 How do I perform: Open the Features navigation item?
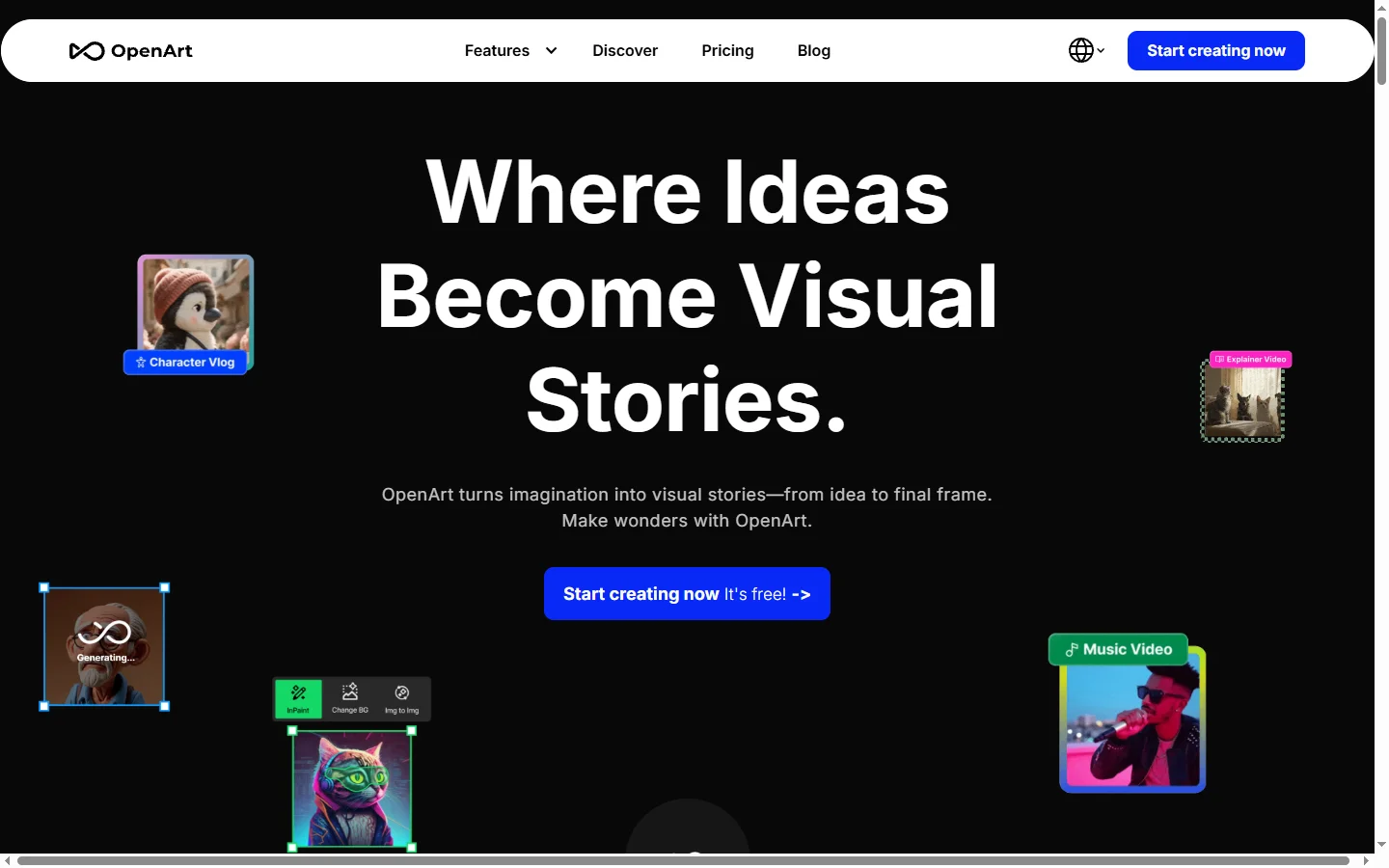coord(497,50)
